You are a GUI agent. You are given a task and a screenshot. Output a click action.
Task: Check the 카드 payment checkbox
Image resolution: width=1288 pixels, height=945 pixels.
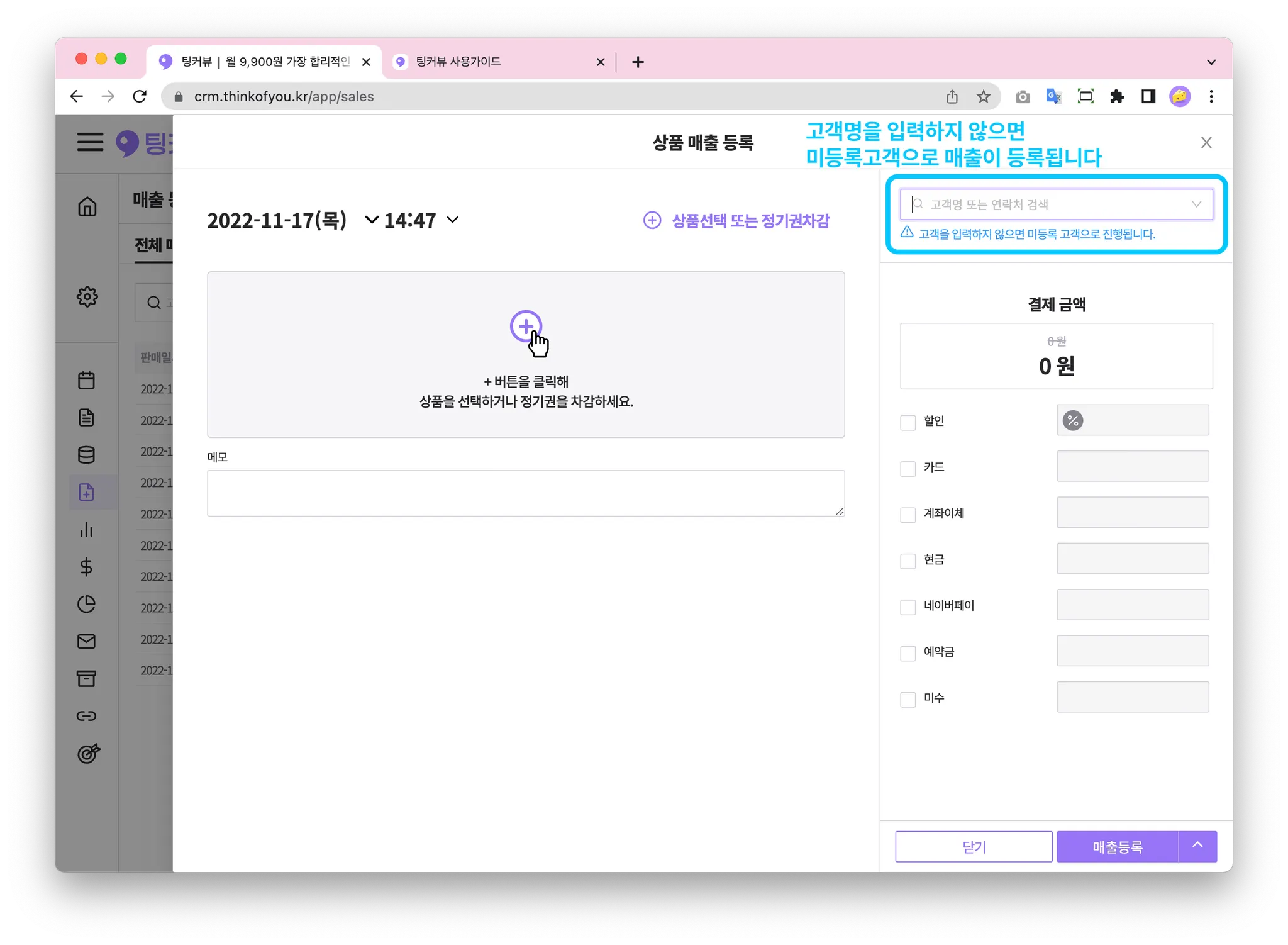coord(908,469)
